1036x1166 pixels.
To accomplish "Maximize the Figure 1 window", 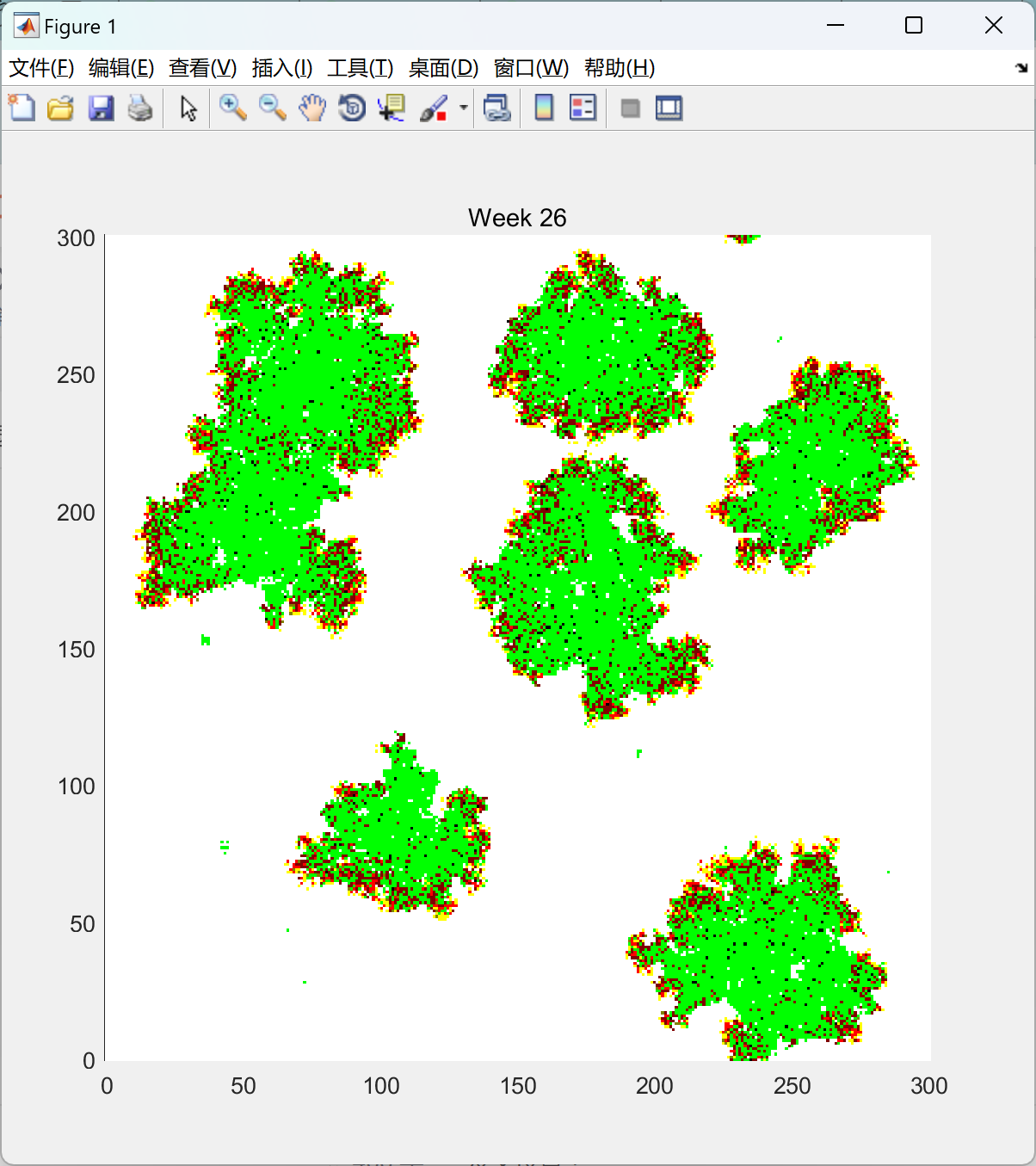I will tap(914, 26).
